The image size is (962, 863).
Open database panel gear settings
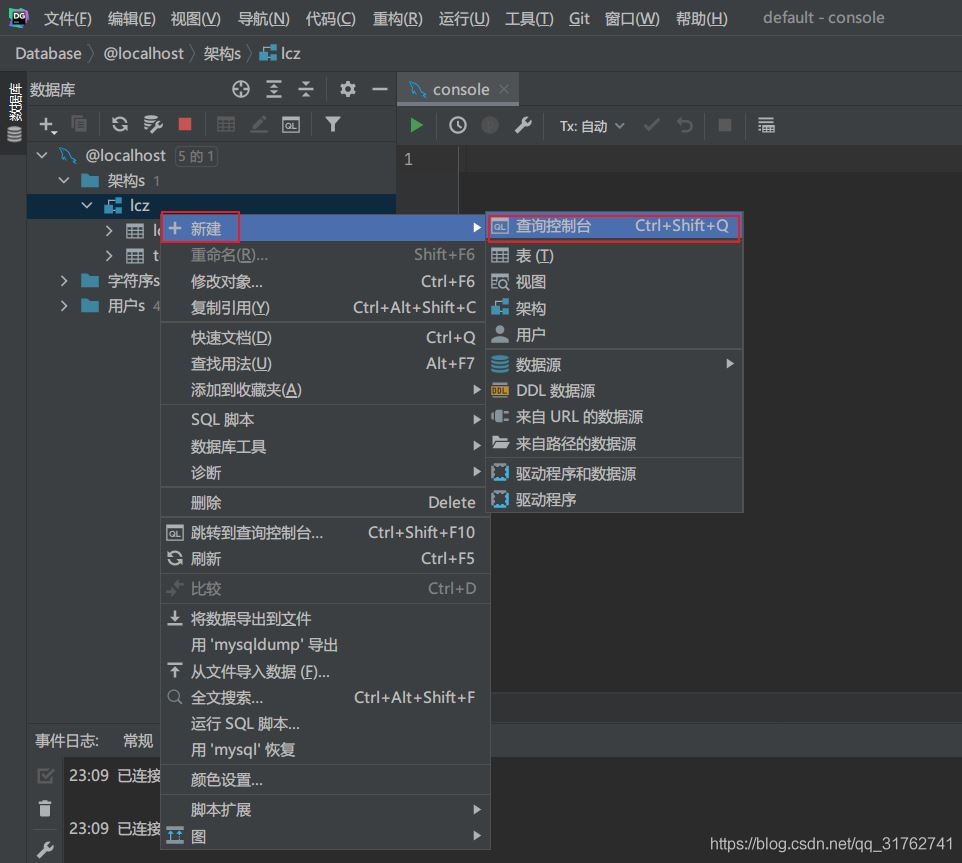347,89
